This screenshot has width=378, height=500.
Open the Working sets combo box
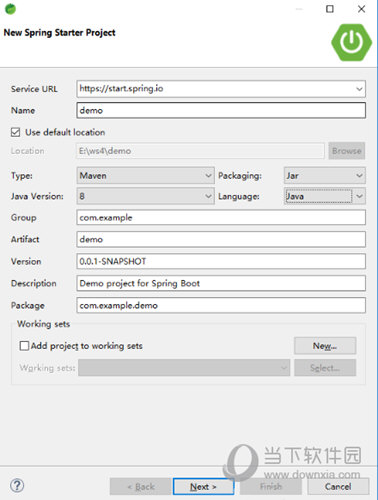184,368
